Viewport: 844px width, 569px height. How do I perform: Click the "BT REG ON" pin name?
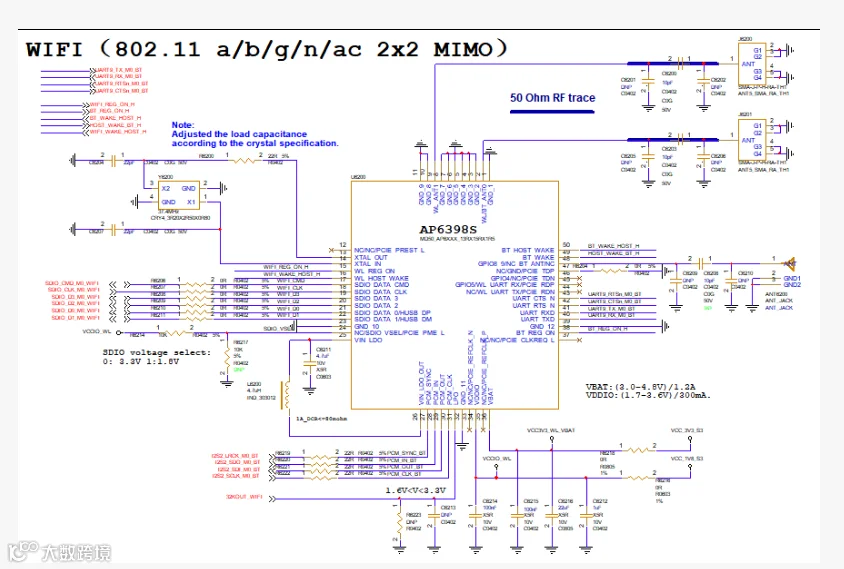pyautogui.click(x=535, y=333)
